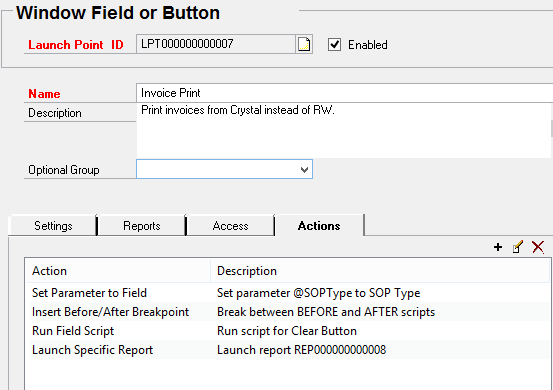Uncheck the Enabled checkbox

pos(334,45)
